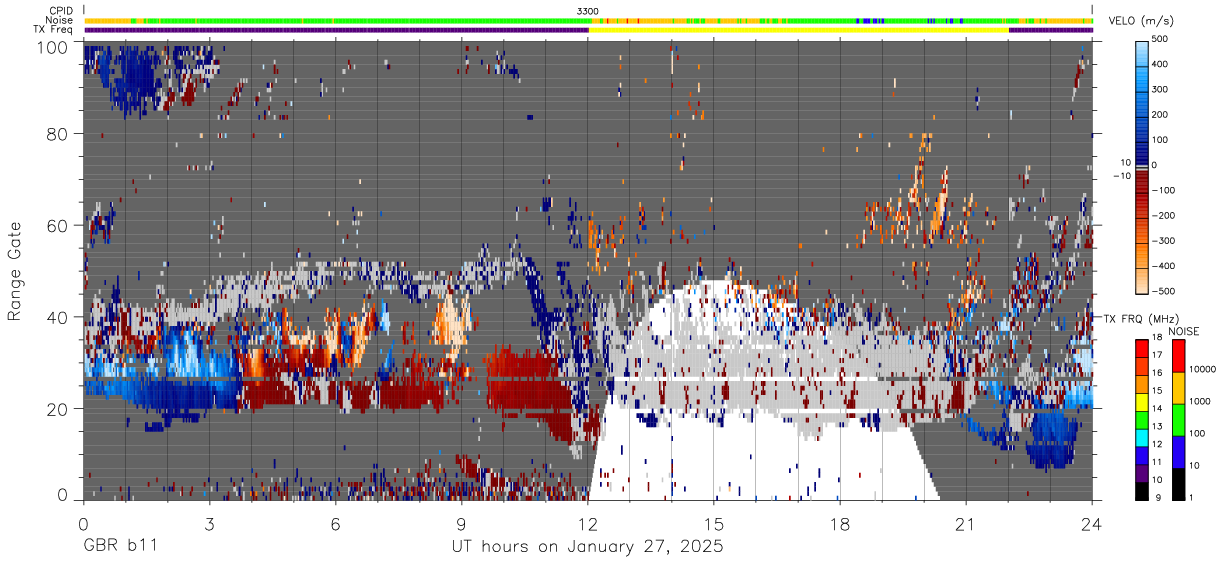Click the 300 tick on velocity colorbar

click(1162, 89)
